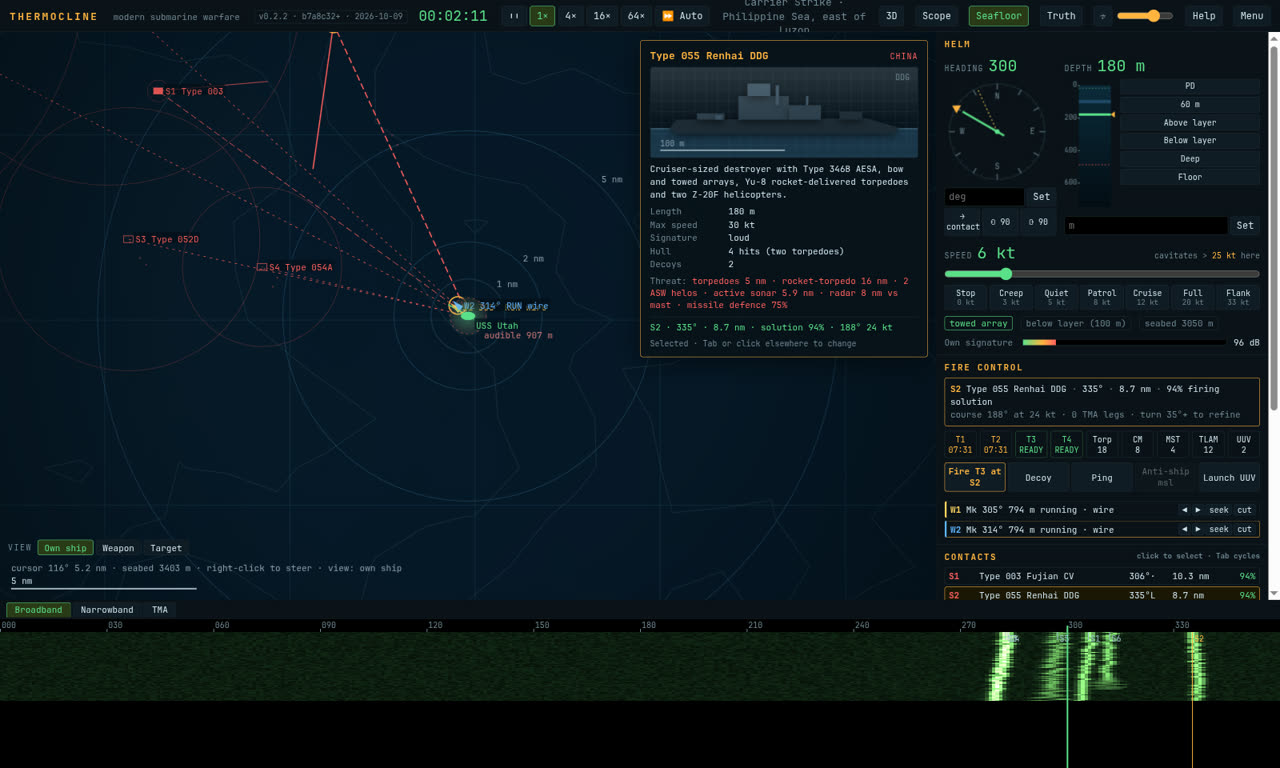The image size is (1280, 768).
Task: Set time speed to 4×
Action: click(570, 16)
